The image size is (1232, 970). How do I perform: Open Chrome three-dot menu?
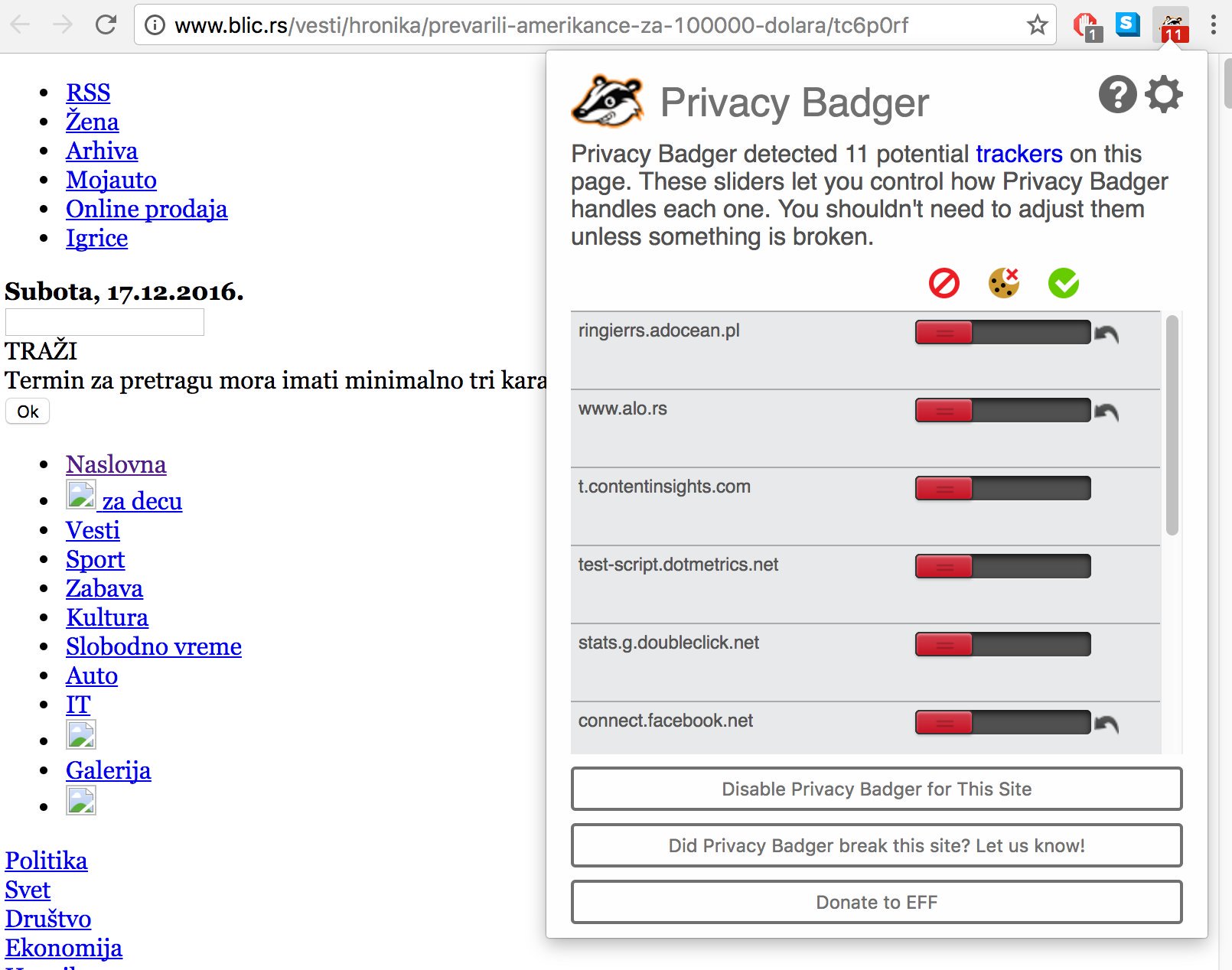(x=1214, y=25)
